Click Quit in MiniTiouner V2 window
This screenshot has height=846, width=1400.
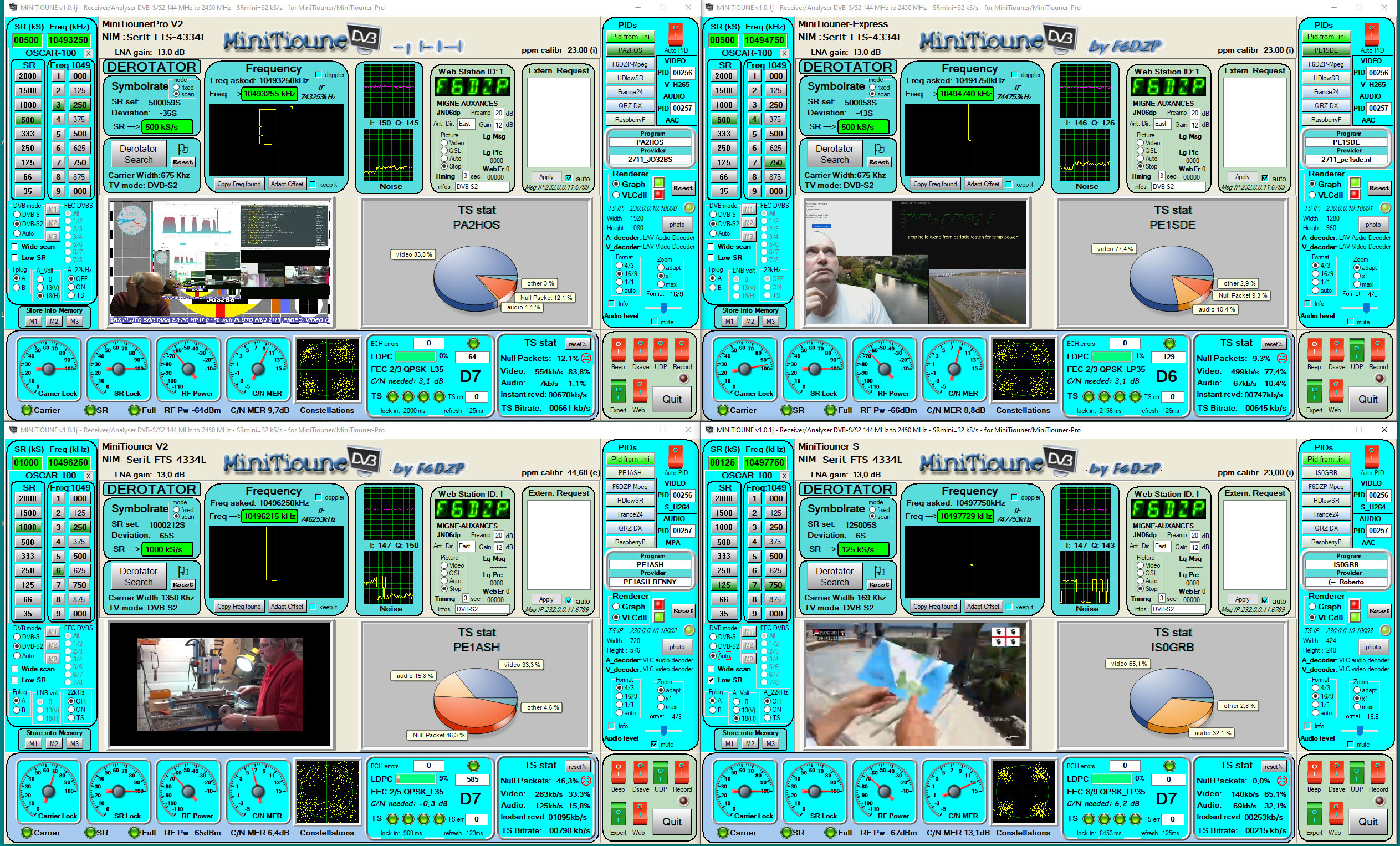672,822
